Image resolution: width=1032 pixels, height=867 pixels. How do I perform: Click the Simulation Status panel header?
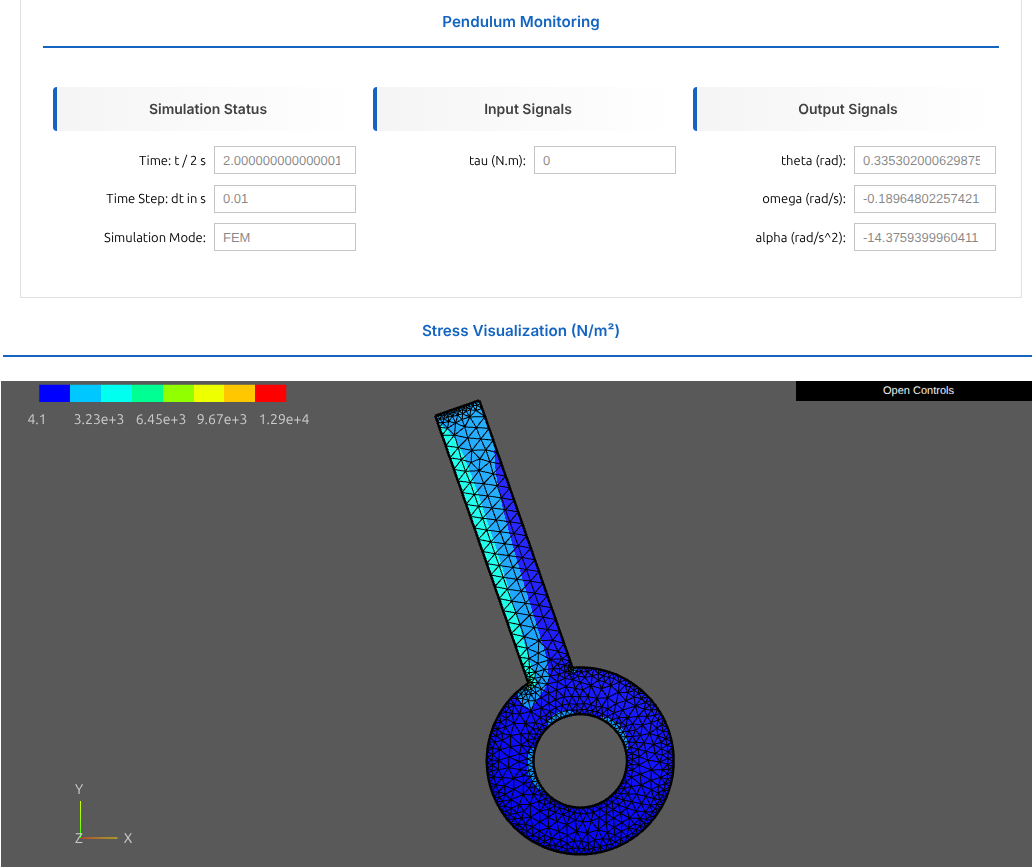207,109
